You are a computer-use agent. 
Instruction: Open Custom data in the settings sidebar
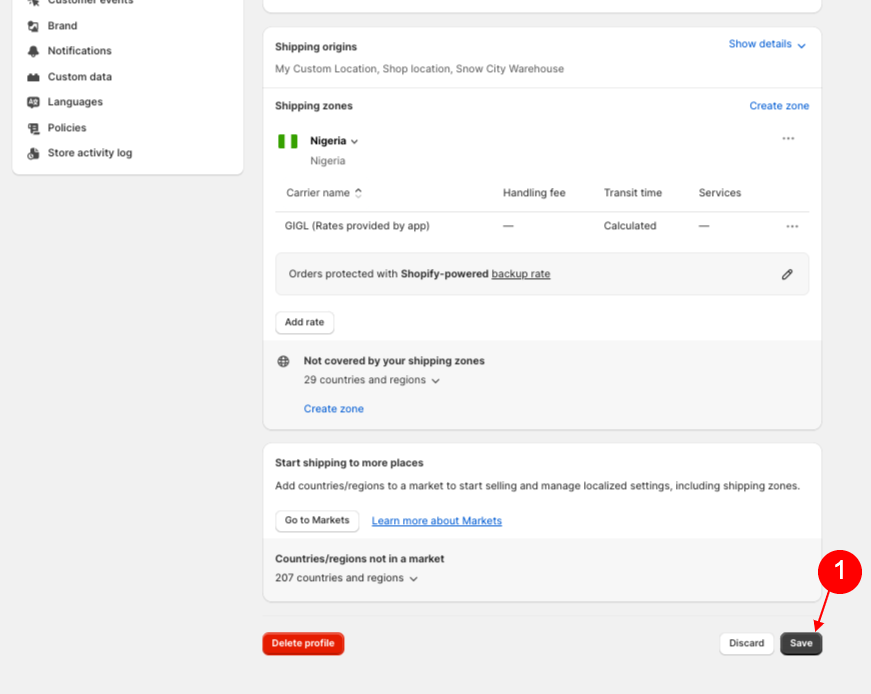click(x=79, y=77)
